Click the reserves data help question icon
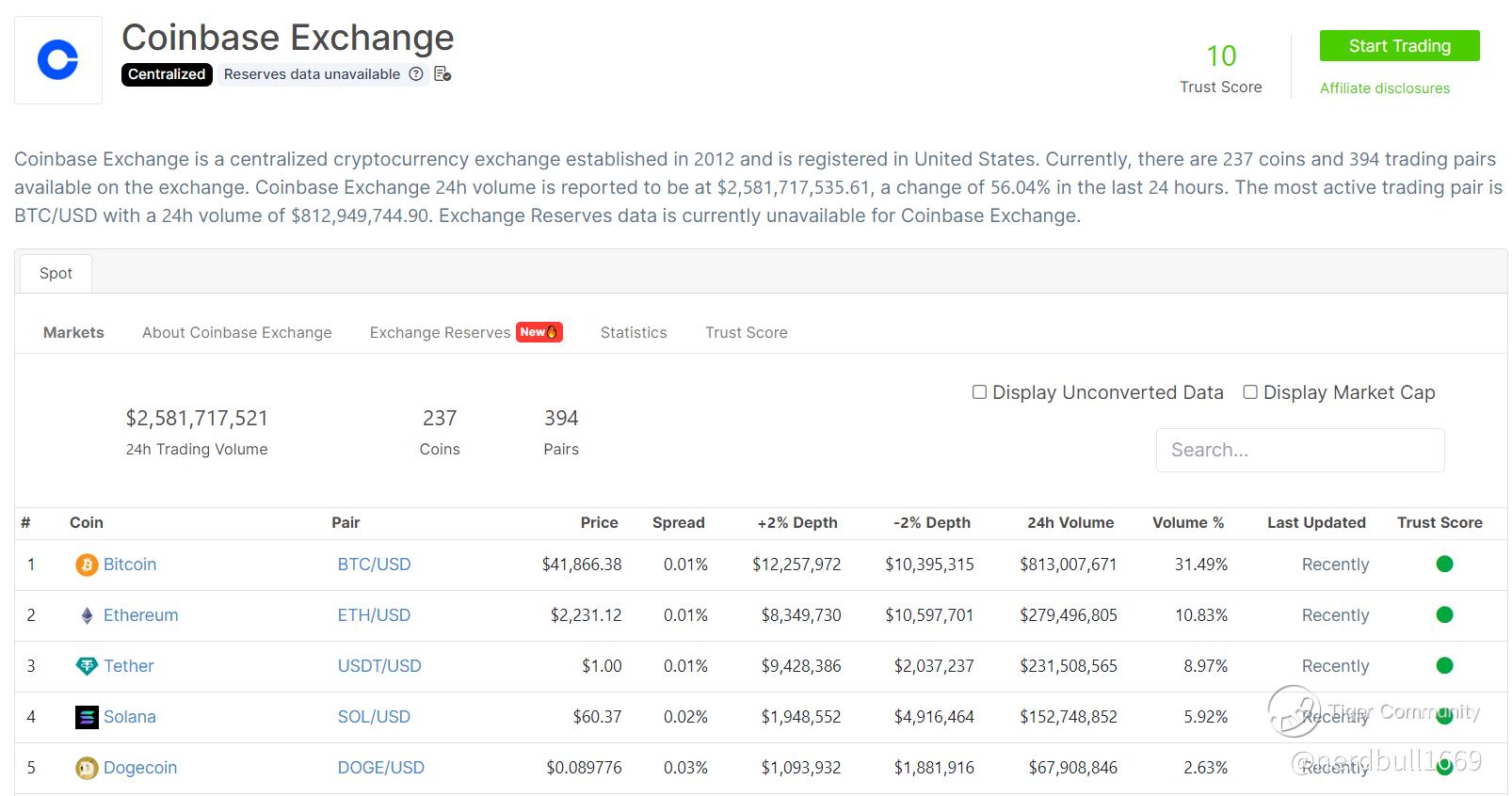This screenshot has width=1512, height=796. (x=416, y=74)
